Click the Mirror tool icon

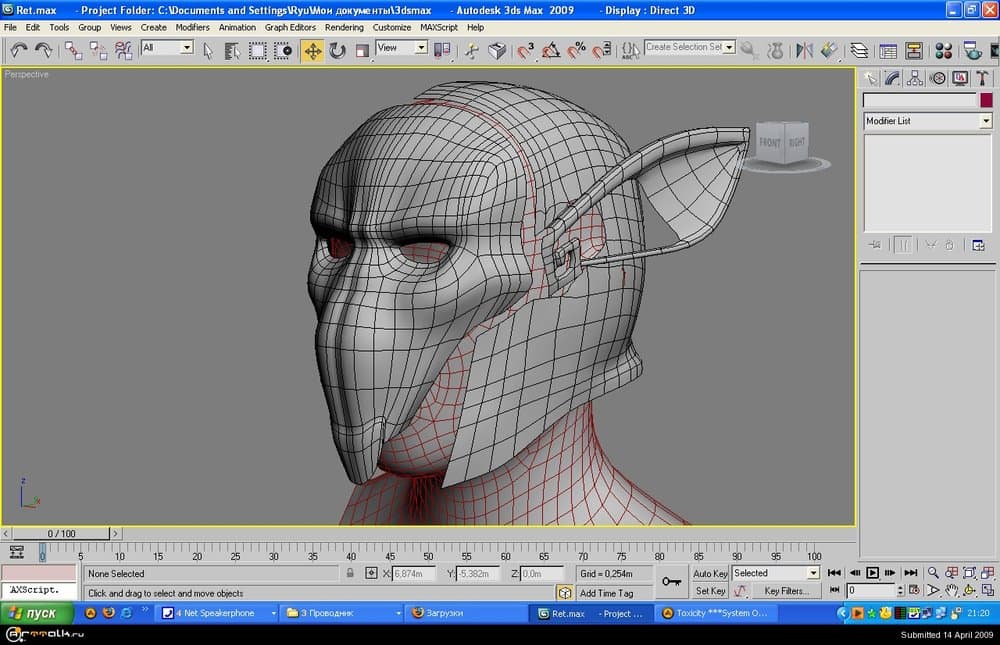803,49
